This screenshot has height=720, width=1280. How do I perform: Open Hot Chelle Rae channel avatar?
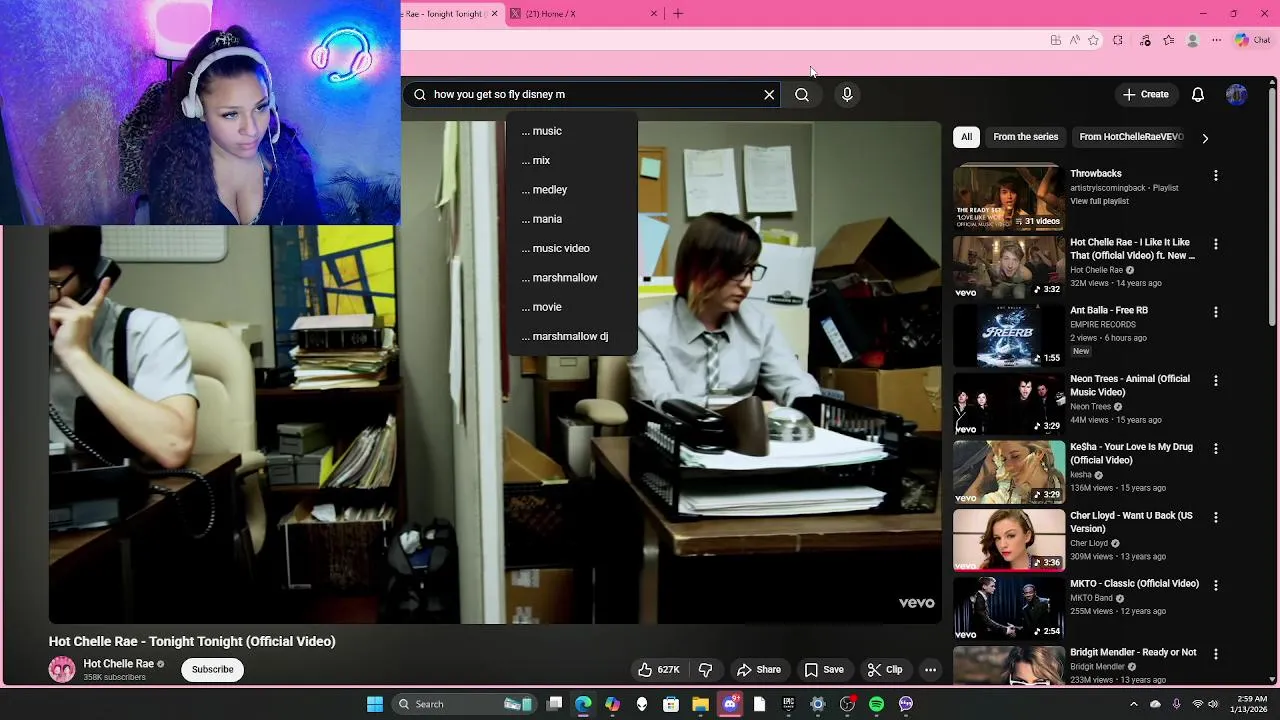coord(62,670)
